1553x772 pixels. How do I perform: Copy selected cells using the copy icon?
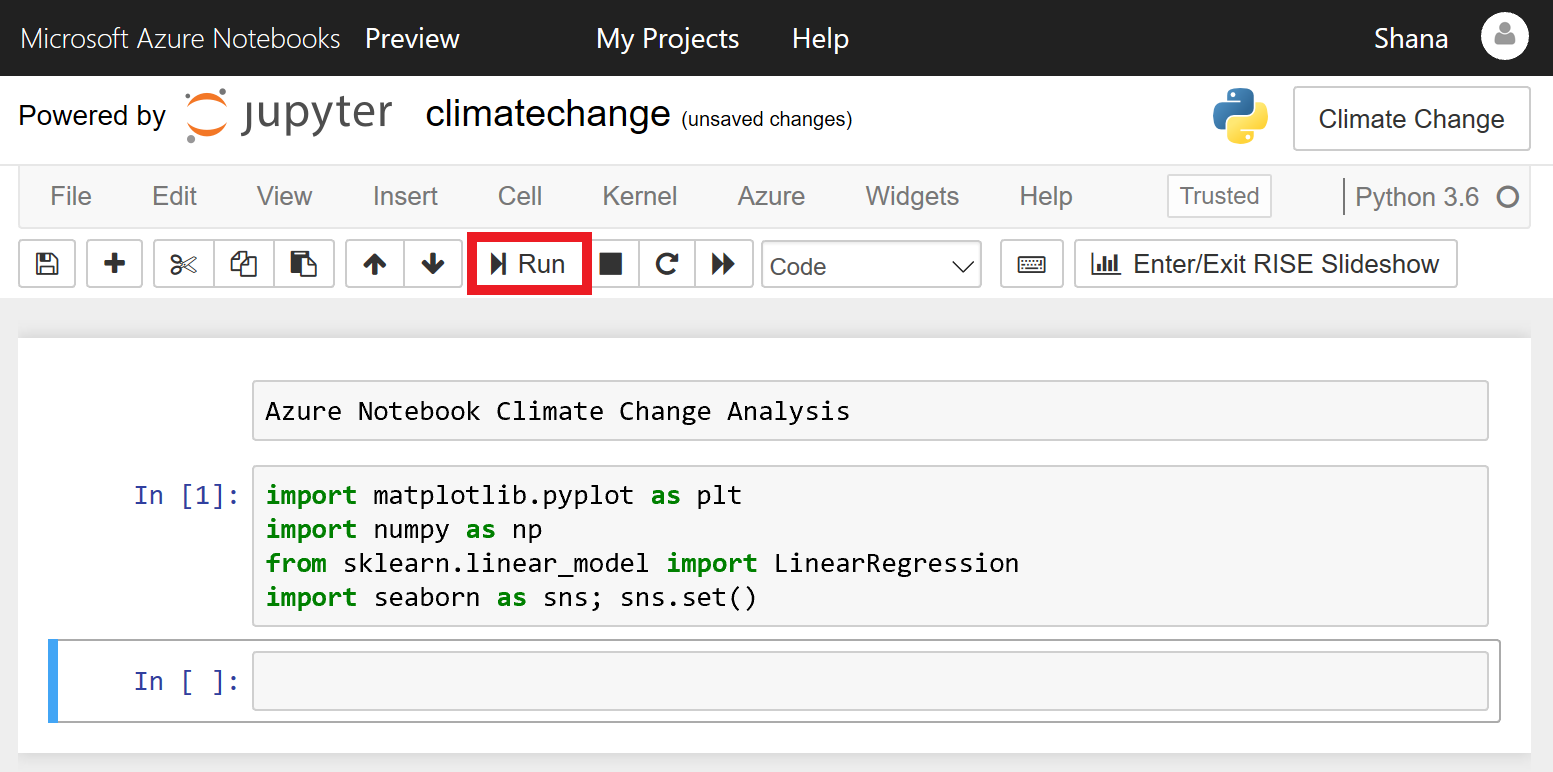point(244,264)
